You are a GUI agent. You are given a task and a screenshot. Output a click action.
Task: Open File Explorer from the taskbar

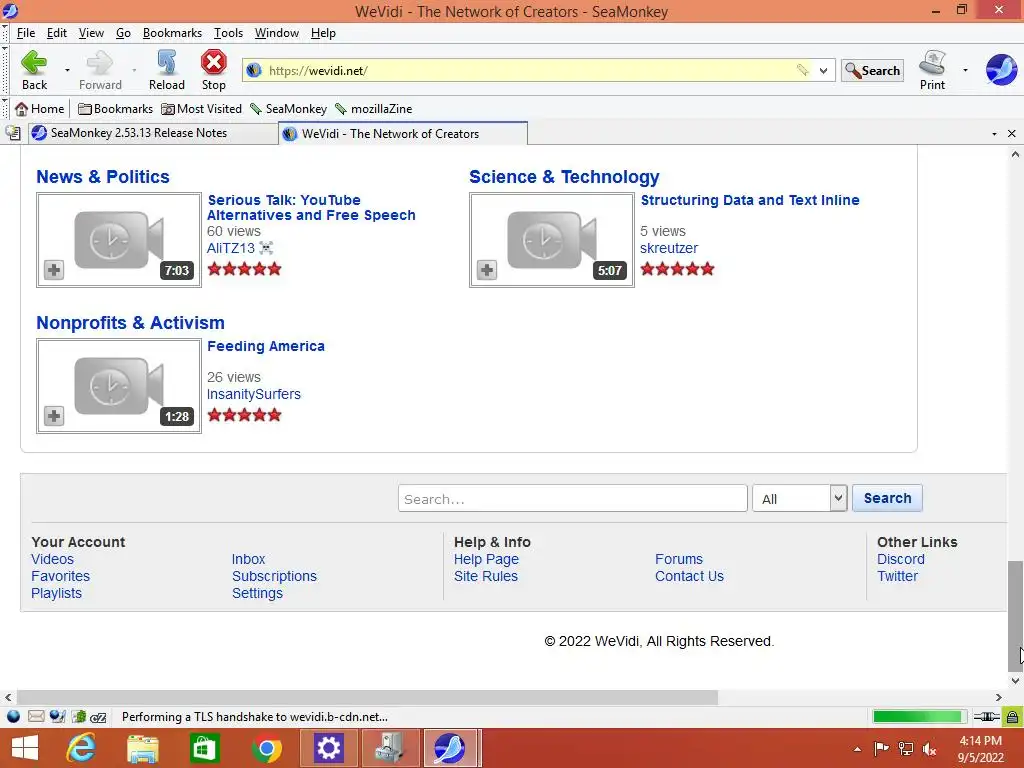[142, 748]
